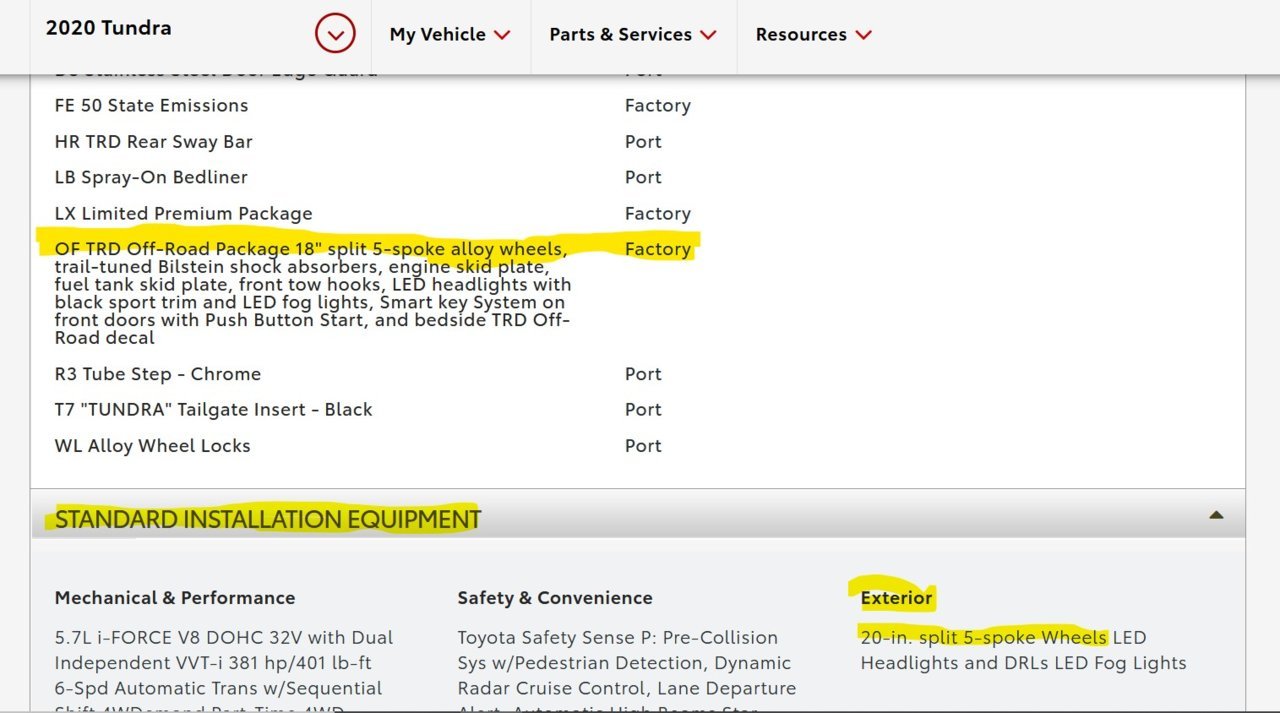The height and width of the screenshot is (713, 1280).
Task: Click Port next to Spray-On Bedliner
Action: click(x=643, y=177)
